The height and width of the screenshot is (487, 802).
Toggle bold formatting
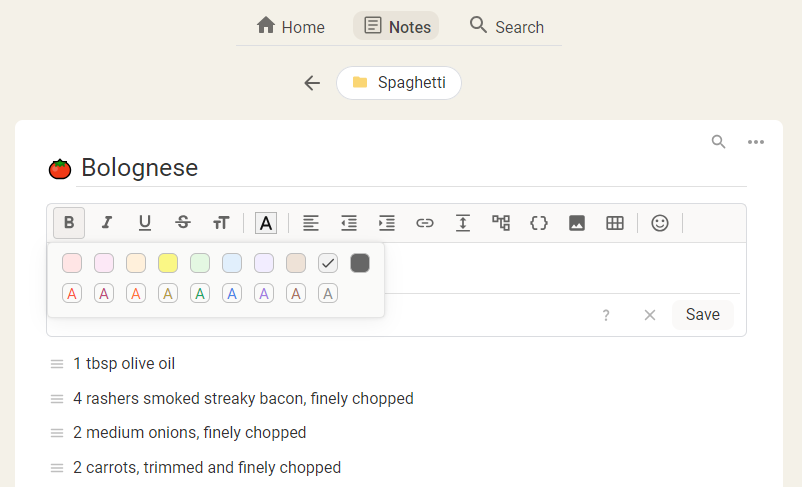[x=69, y=223]
